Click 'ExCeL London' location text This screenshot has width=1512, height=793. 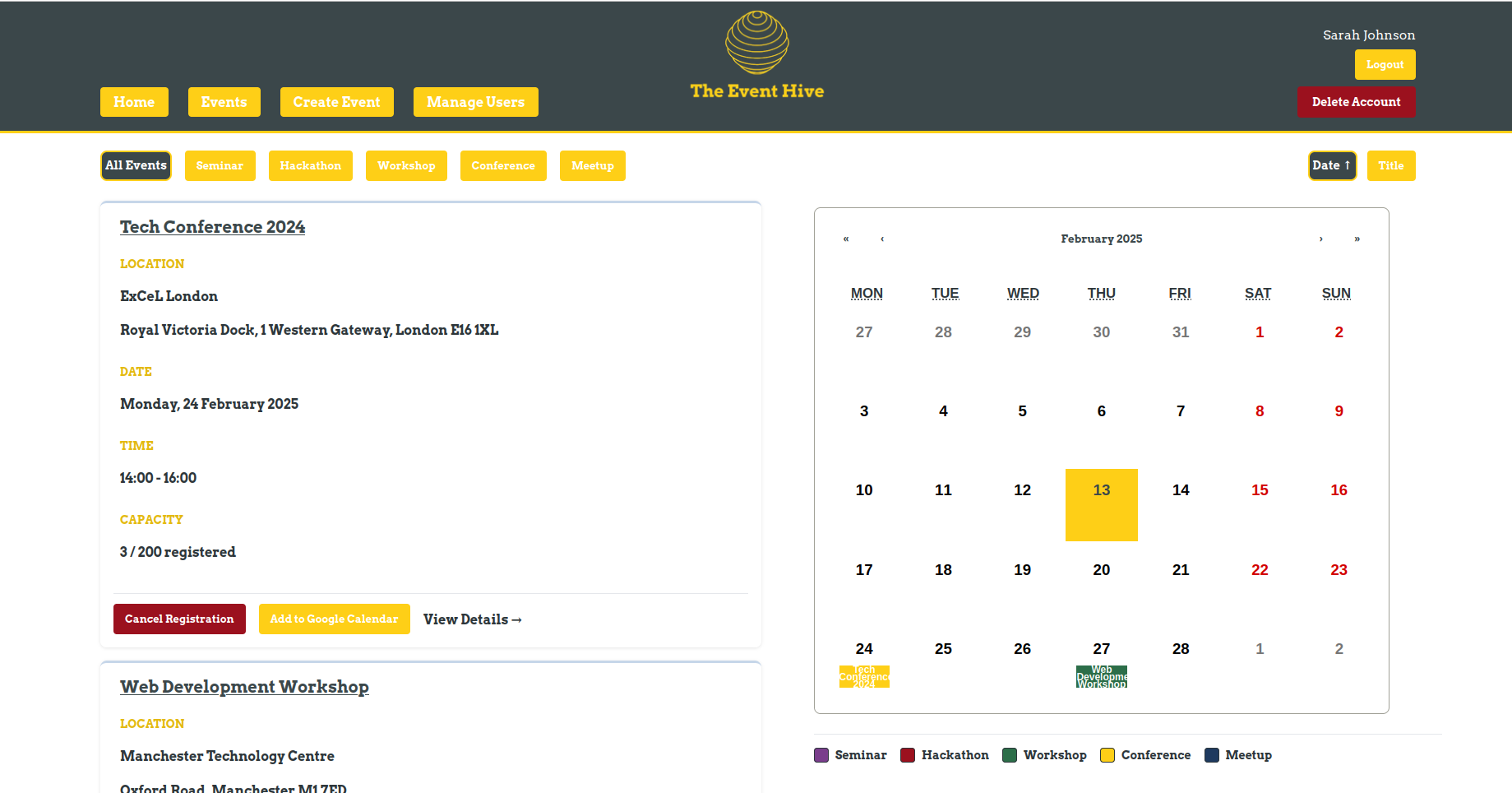(169, 296)
